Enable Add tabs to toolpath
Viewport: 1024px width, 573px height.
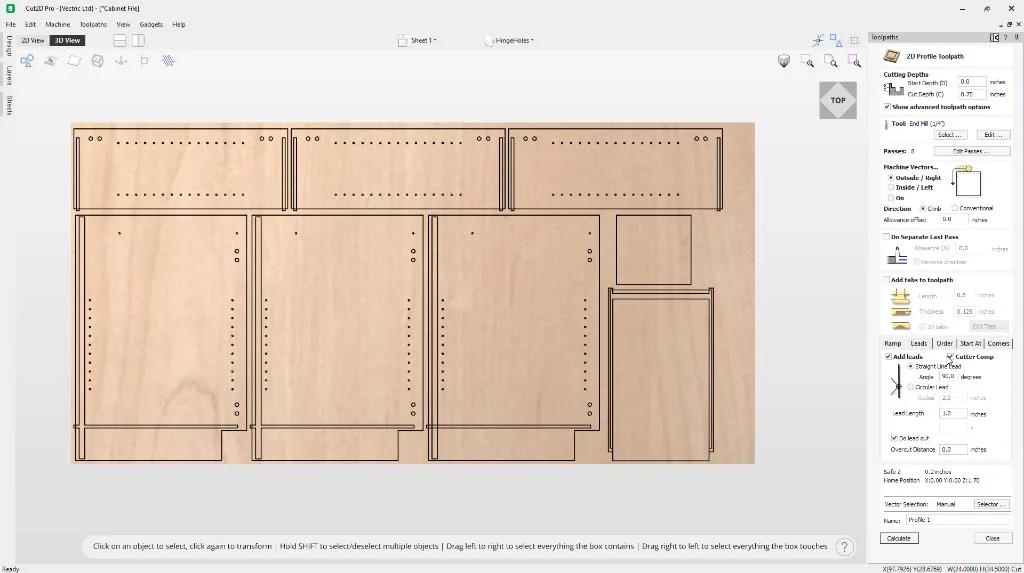coord(886,280)
